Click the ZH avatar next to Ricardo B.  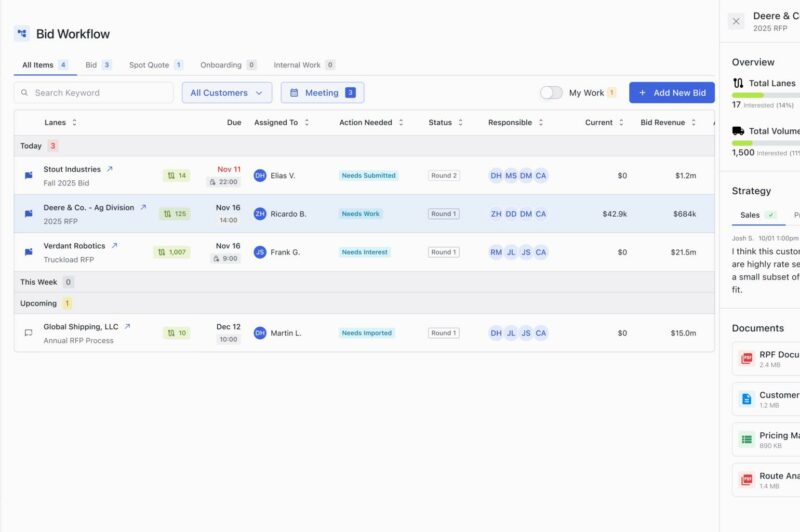click(x=260, y=214)
